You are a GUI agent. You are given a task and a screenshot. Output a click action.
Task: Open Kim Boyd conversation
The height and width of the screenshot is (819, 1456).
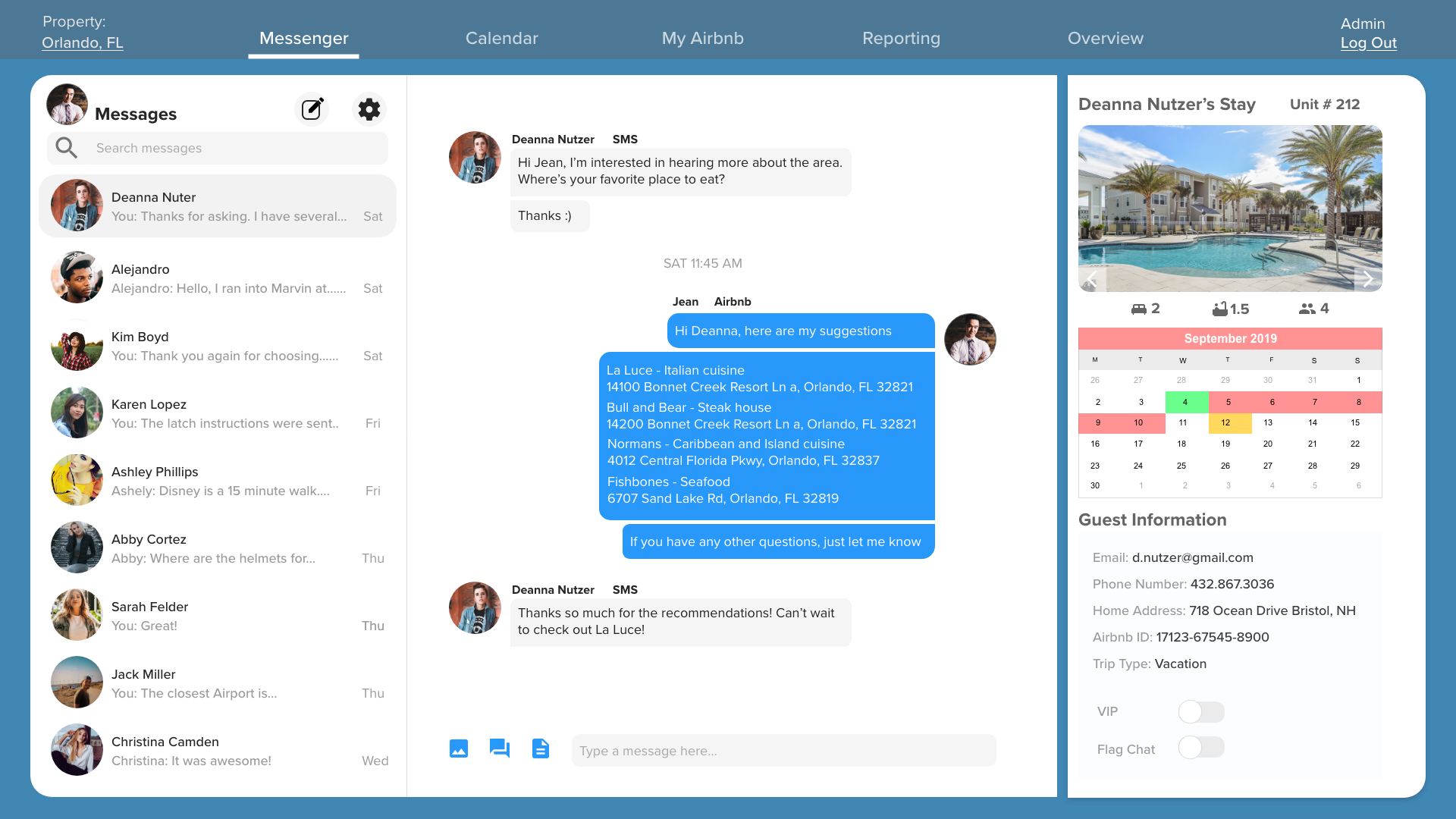(x=218, y=345)
